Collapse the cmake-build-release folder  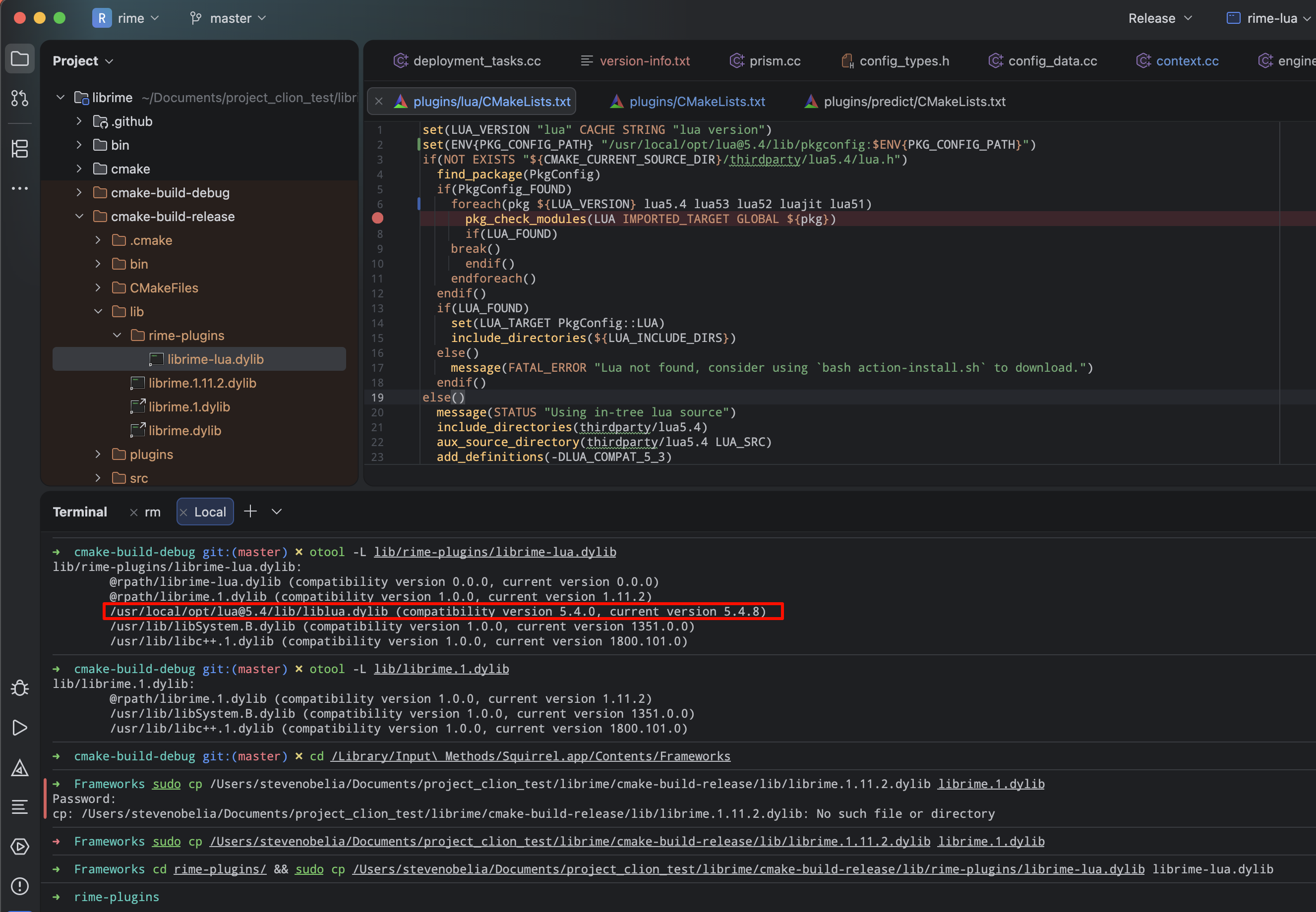click(x=79, y=217)
